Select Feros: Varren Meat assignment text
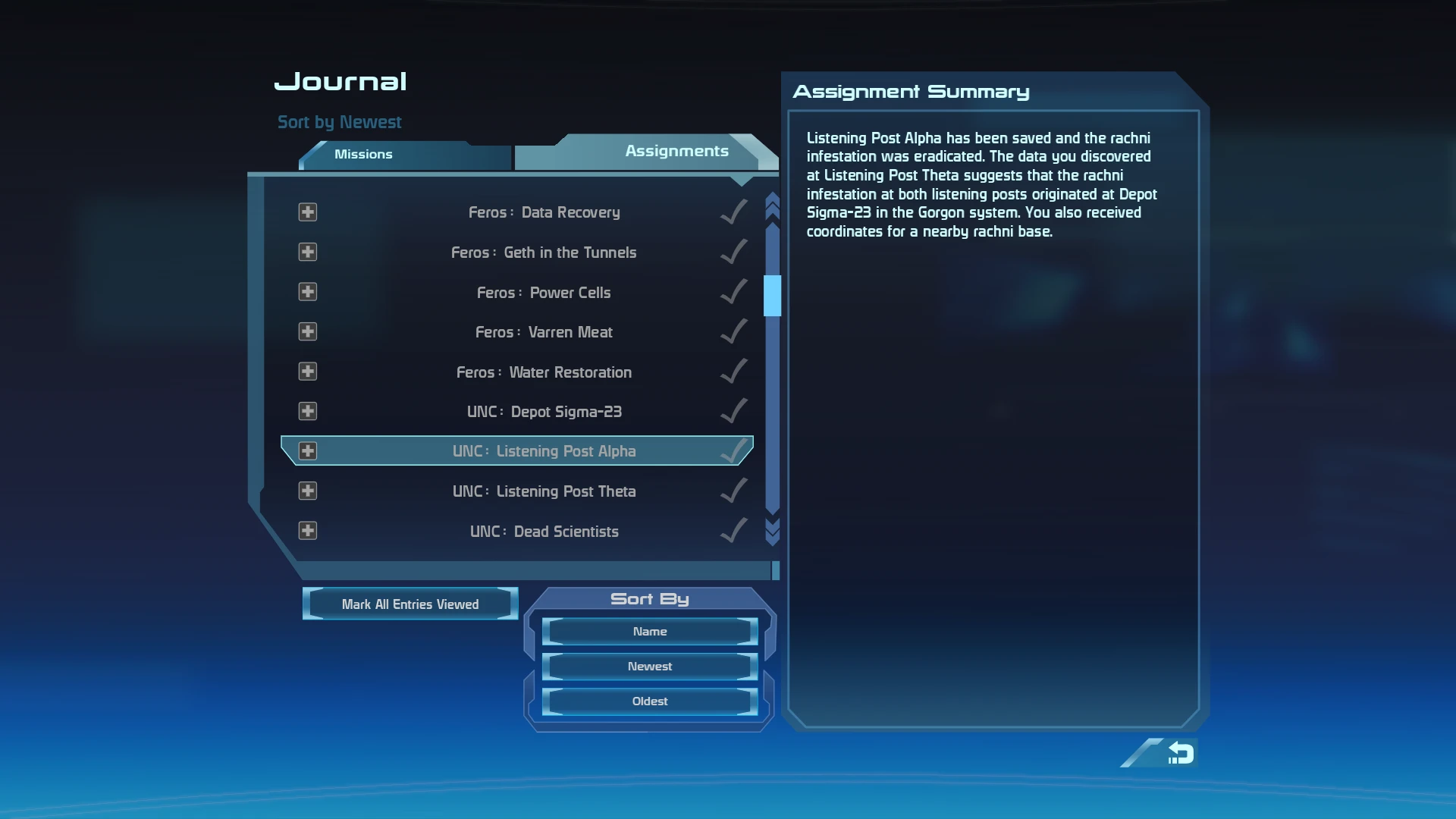This screenshot has width=1456, height=819. tap(544, 332)
